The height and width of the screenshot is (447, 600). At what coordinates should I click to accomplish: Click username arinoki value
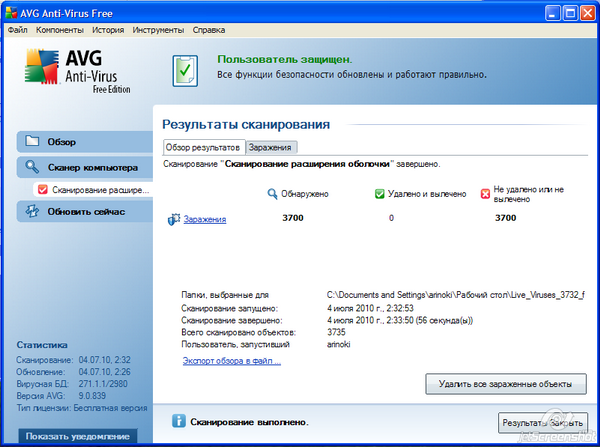pyautogui.click(x=339, y=344)
